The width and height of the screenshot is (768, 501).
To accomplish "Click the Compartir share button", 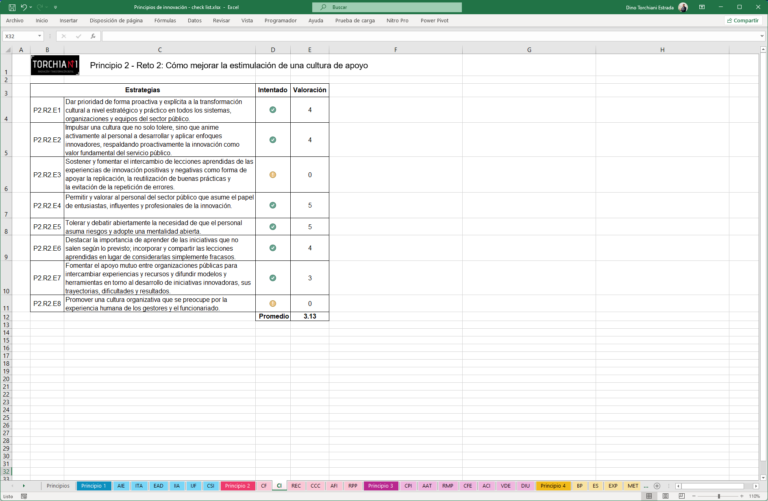I will click(743, 21).
